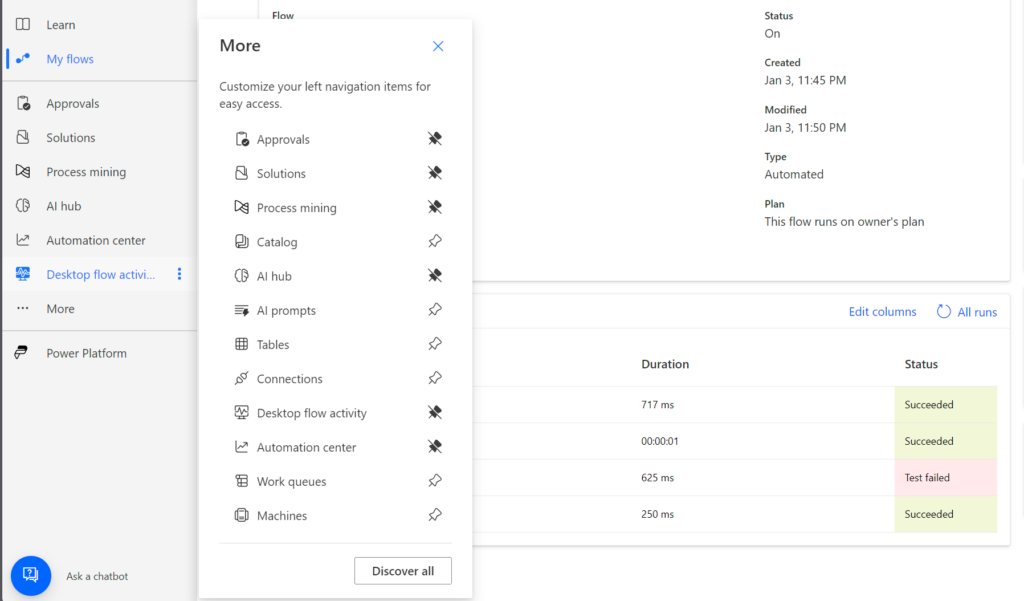Open AI prompts from More panel
Screen dimensions: 1024x601
pos(286,310)
